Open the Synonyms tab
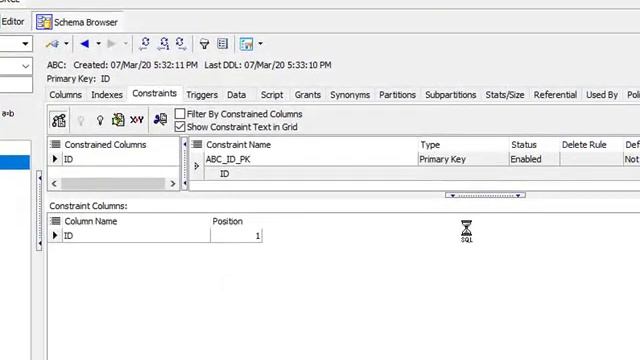640x360 pixels. [350, 95]
